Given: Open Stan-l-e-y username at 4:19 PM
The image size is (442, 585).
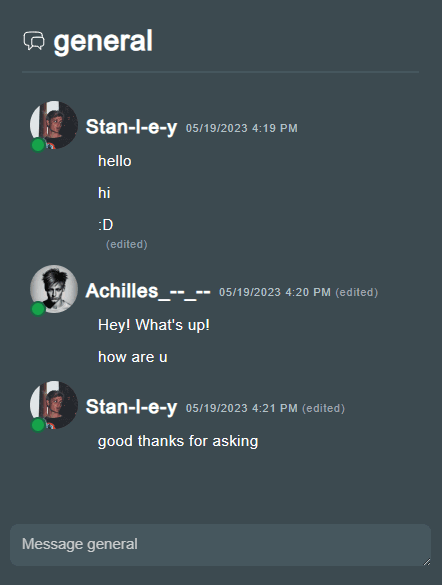Looking at the screenshot, I should (x=131, y=127).
